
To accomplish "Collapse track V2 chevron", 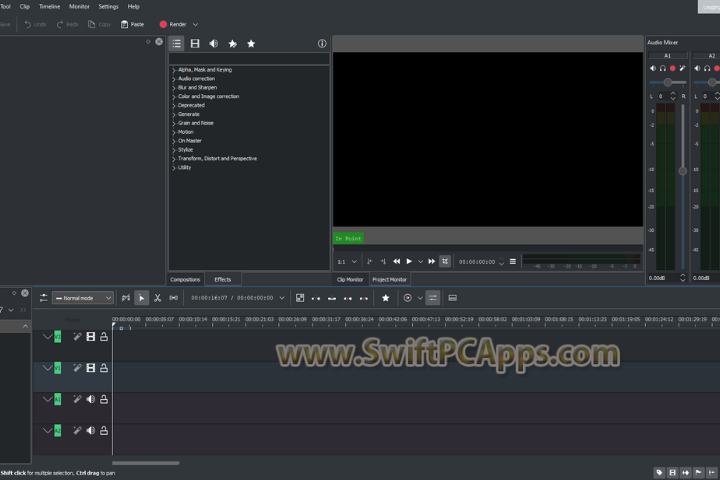I will point(47,337).
